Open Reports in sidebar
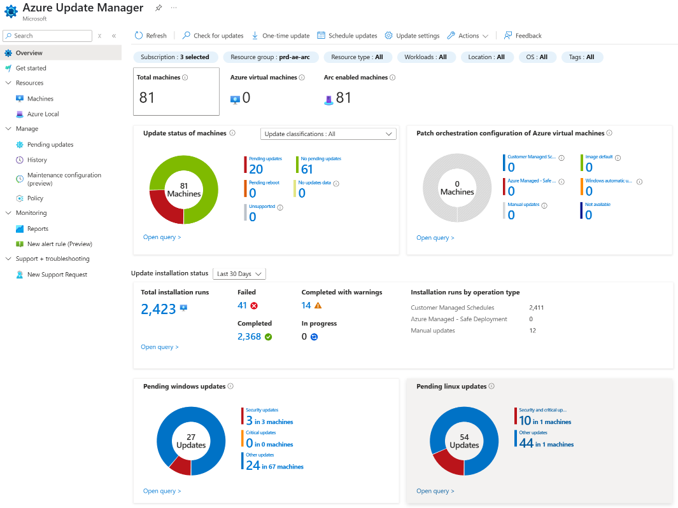This screenshot has height=508, width=678. (x=38, y=228)
